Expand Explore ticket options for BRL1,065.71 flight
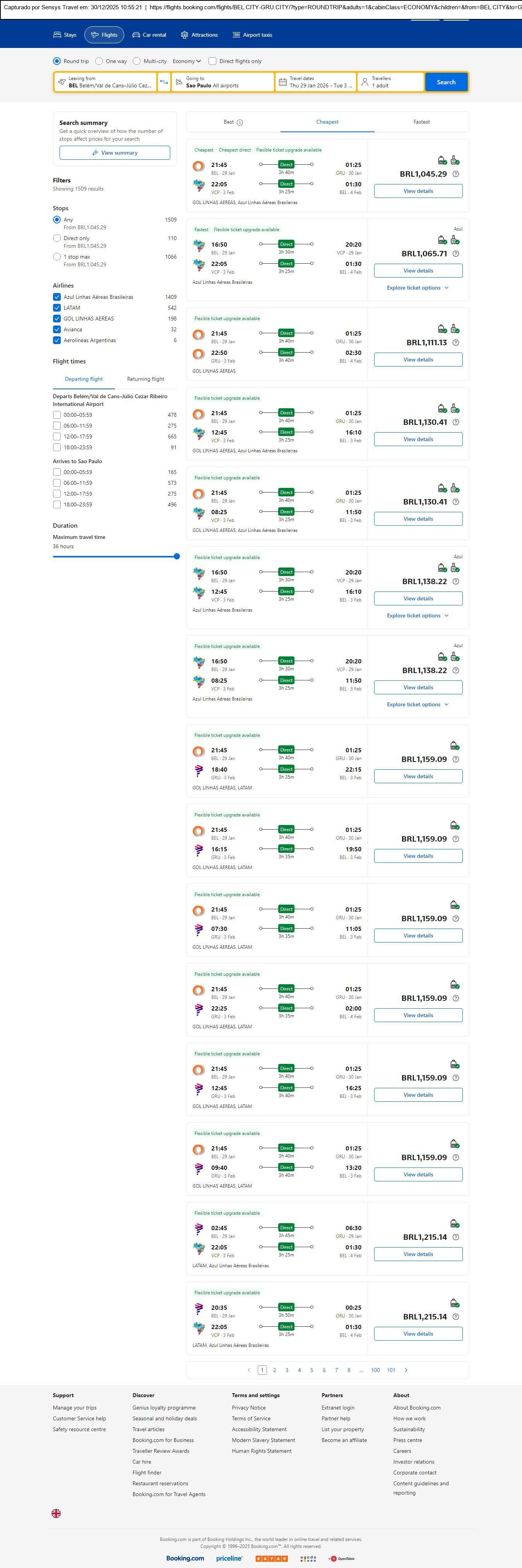The width and height of the screenshot is (522, 1568). tap(418, 288)
